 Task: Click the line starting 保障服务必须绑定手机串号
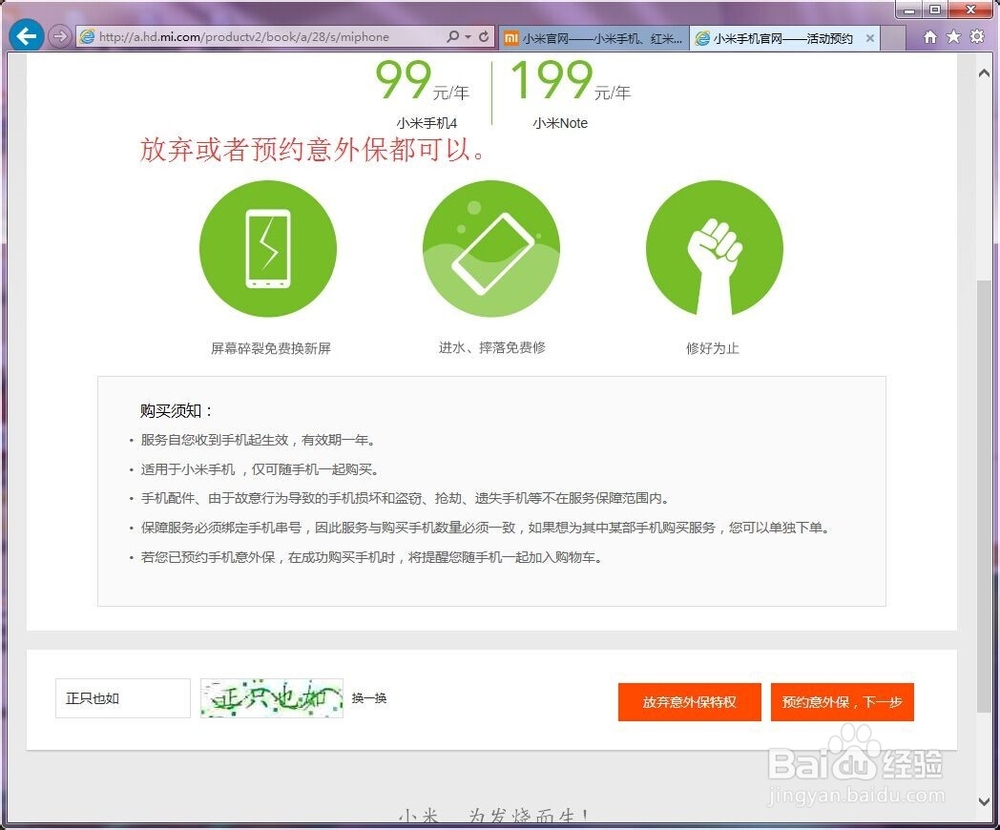click(485, 528)
